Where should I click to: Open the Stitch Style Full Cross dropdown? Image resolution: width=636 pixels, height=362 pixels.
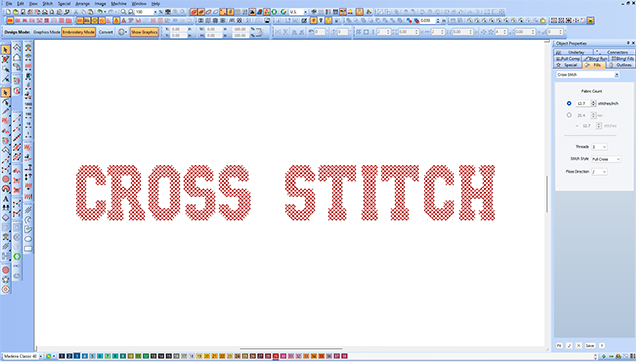[606, 159]
